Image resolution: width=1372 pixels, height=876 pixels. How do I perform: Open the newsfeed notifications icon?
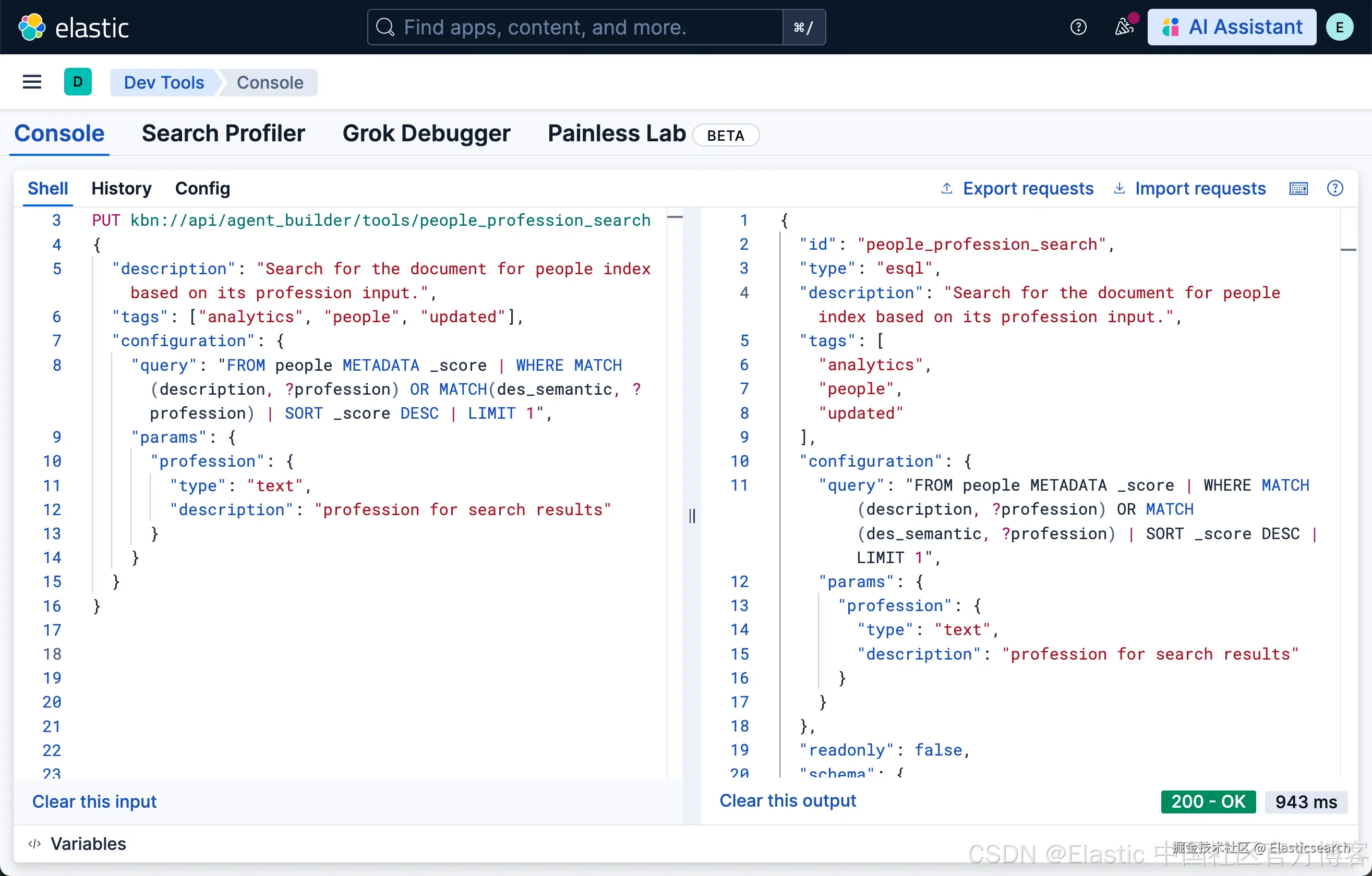click(x=1124, y=27)
